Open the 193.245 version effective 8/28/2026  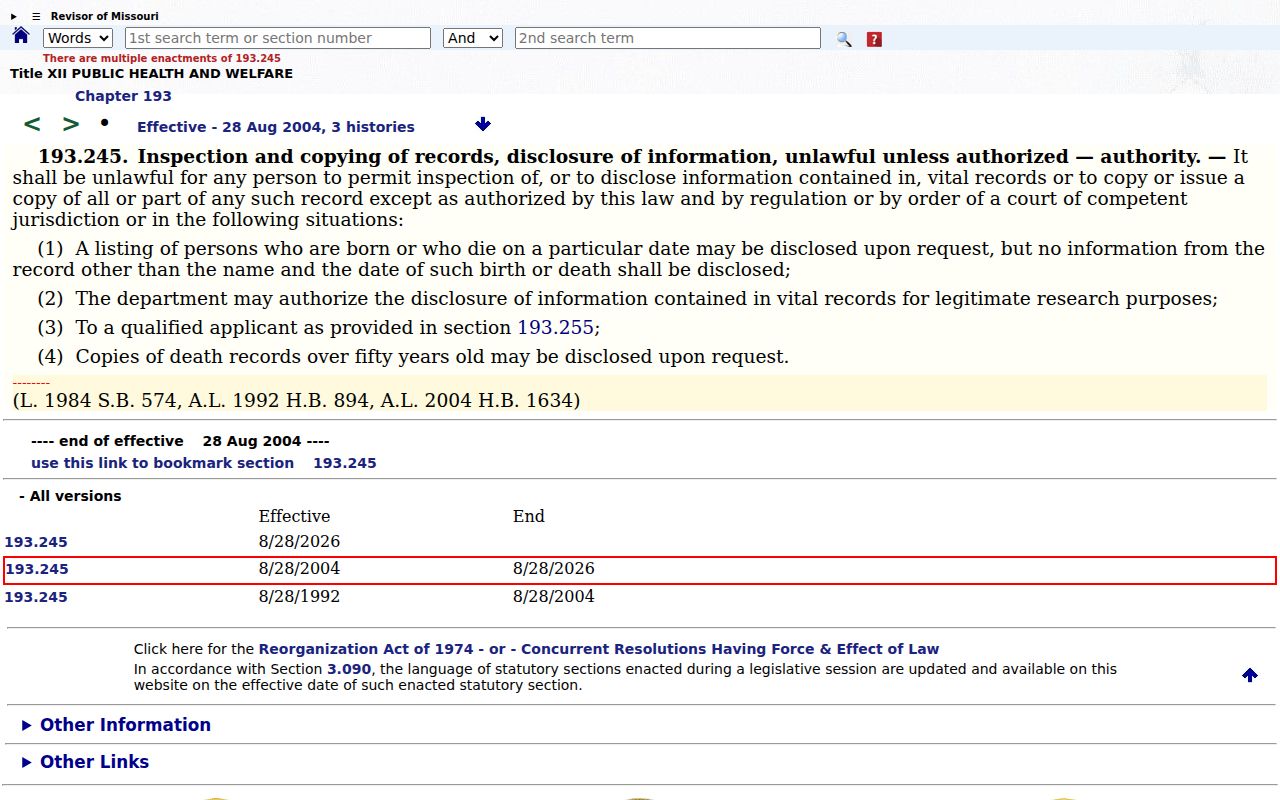(x=36, y=542)
